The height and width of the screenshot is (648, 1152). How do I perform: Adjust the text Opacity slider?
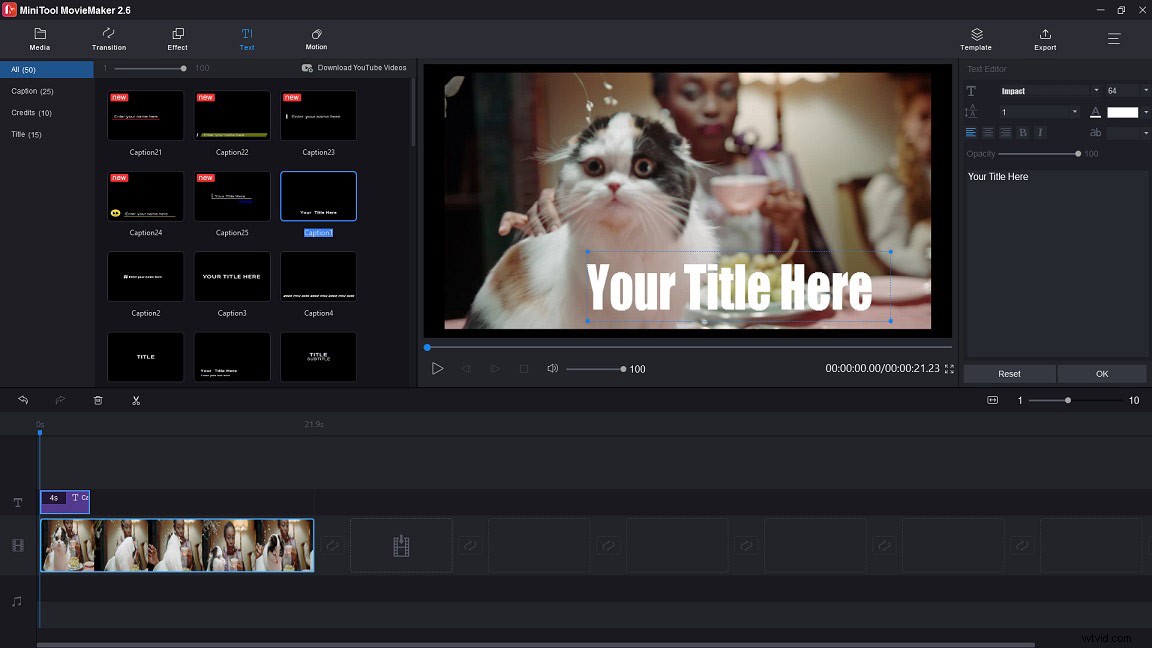[x=1077, y=154]
